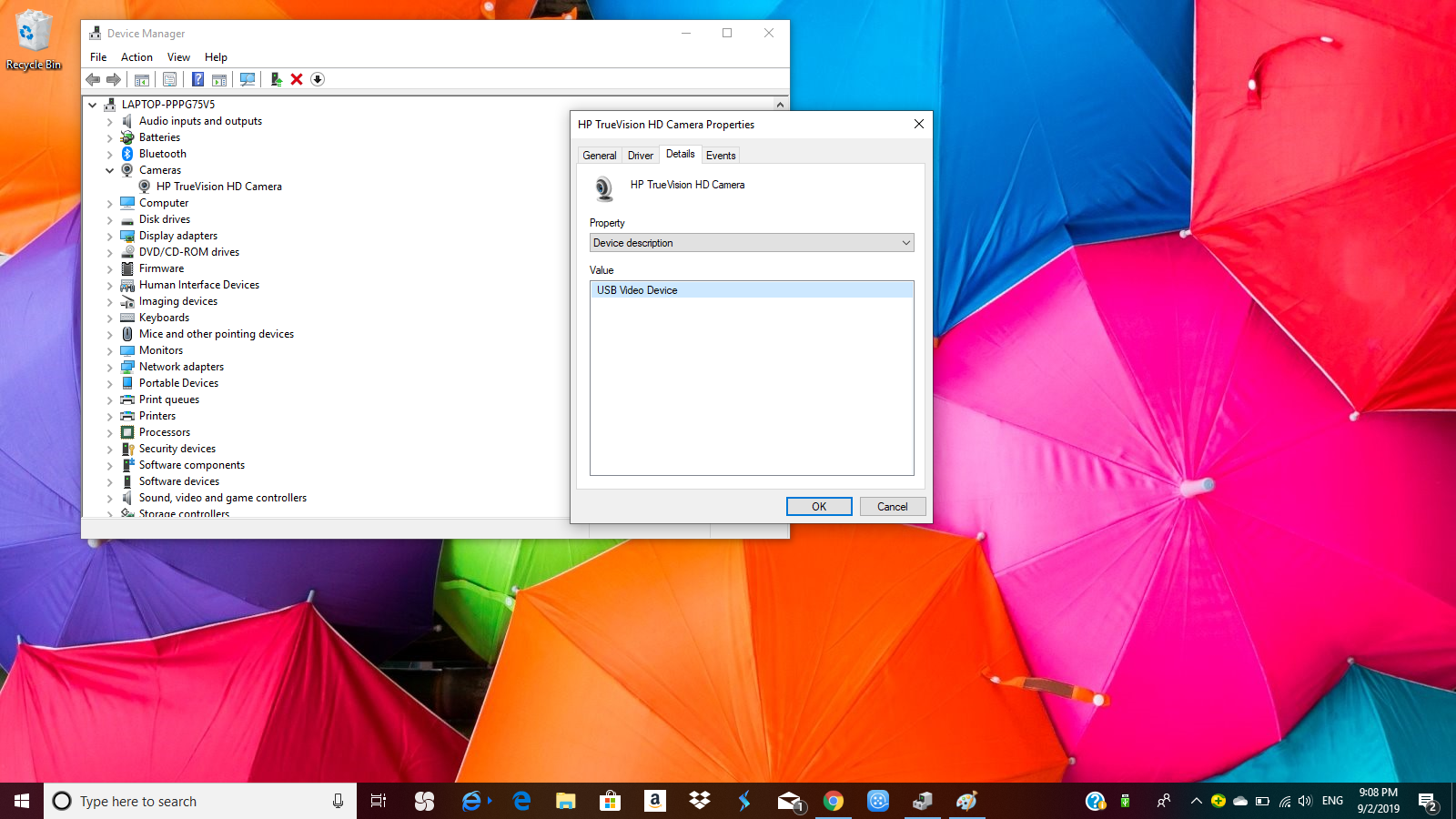Click Scan for hardware changes toolbar icon

247,79
